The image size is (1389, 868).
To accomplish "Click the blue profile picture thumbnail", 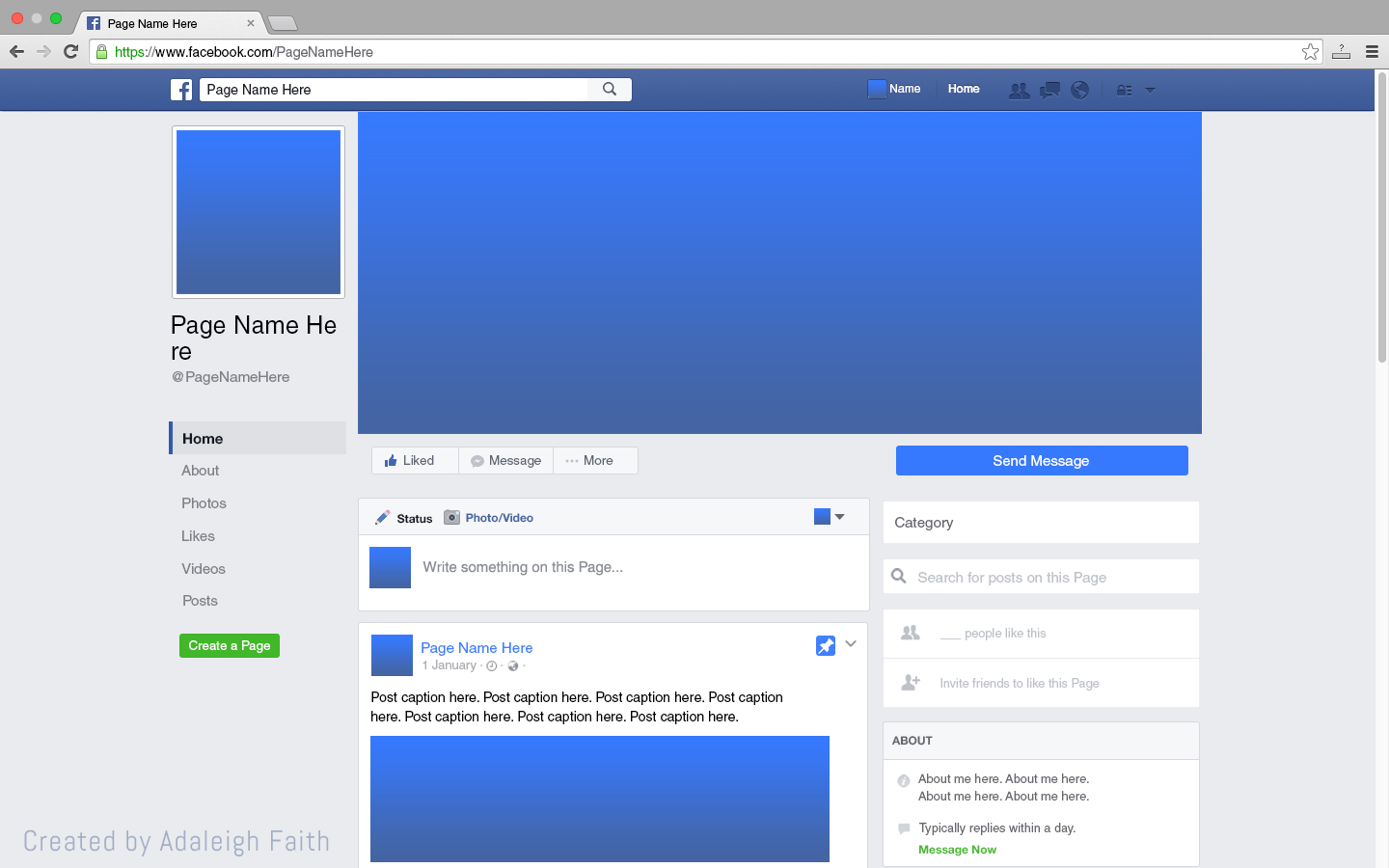I will click(x=258, y=211).
